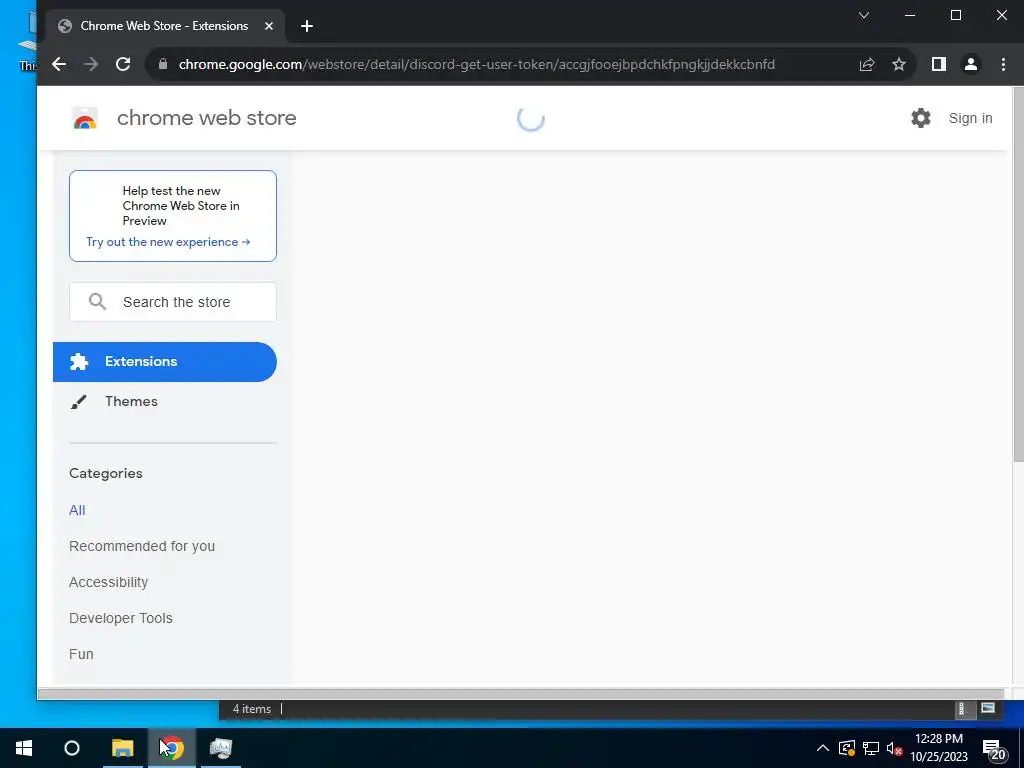Bookmark this tab with the star icon
Viewport: 1024px width, 768px height.
coord(899,64)
